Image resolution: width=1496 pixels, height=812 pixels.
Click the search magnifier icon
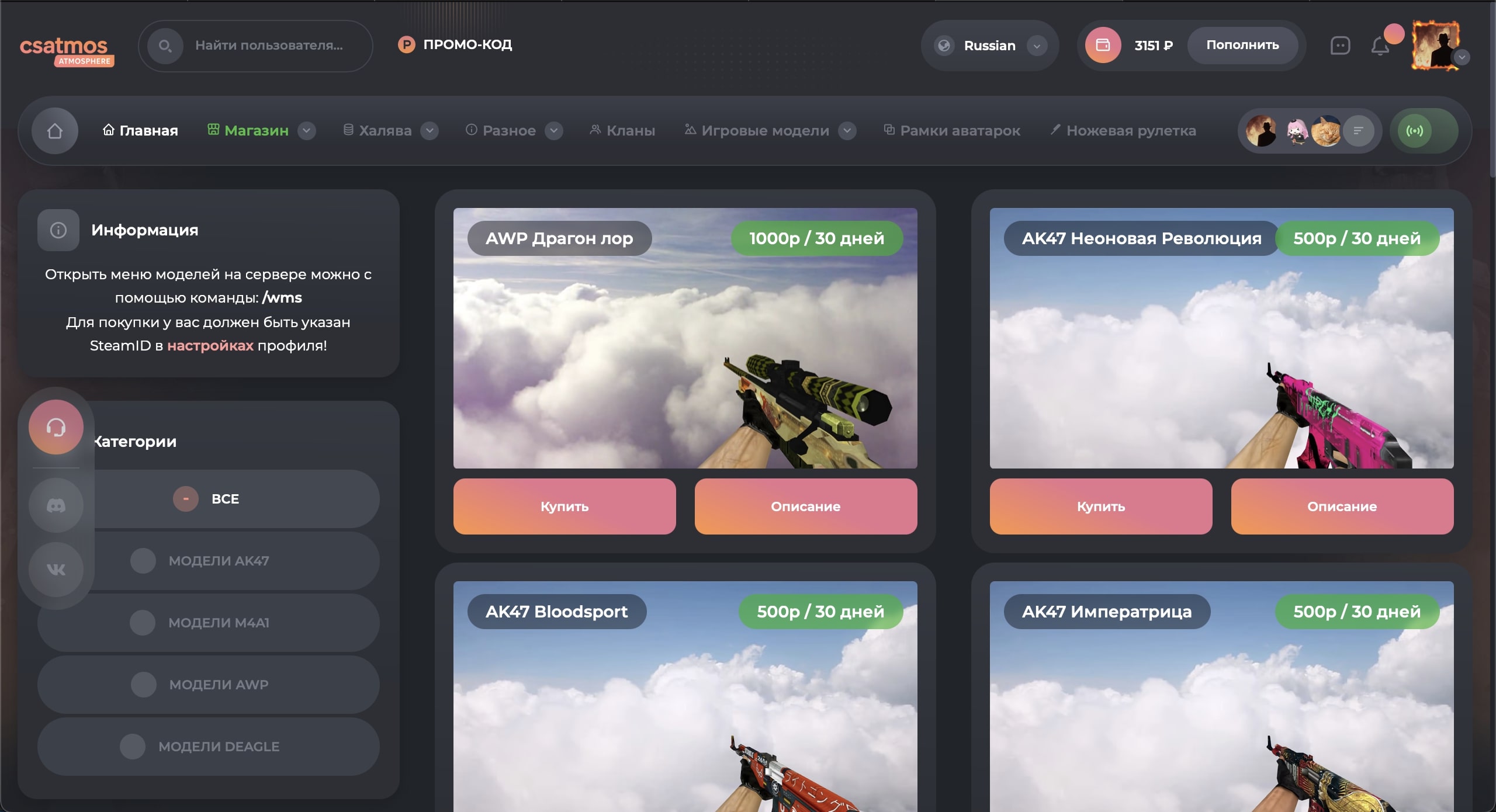click(165, 46)
